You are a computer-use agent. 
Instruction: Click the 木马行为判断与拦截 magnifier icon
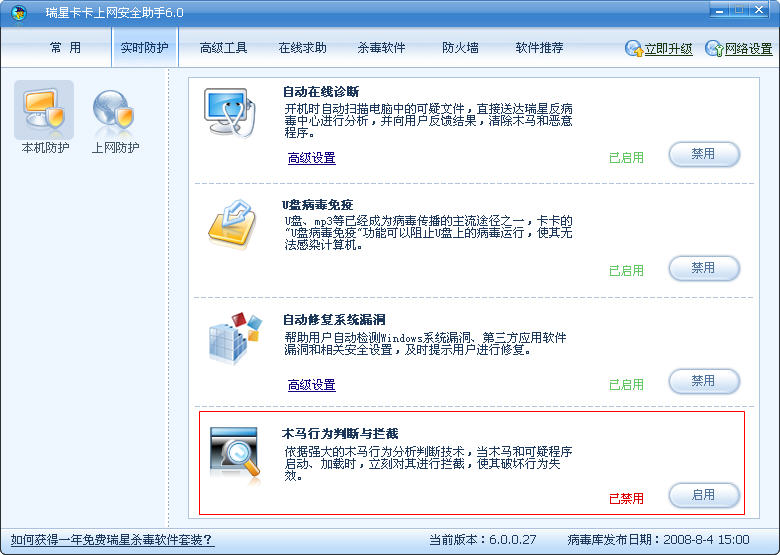click(234, 455)
